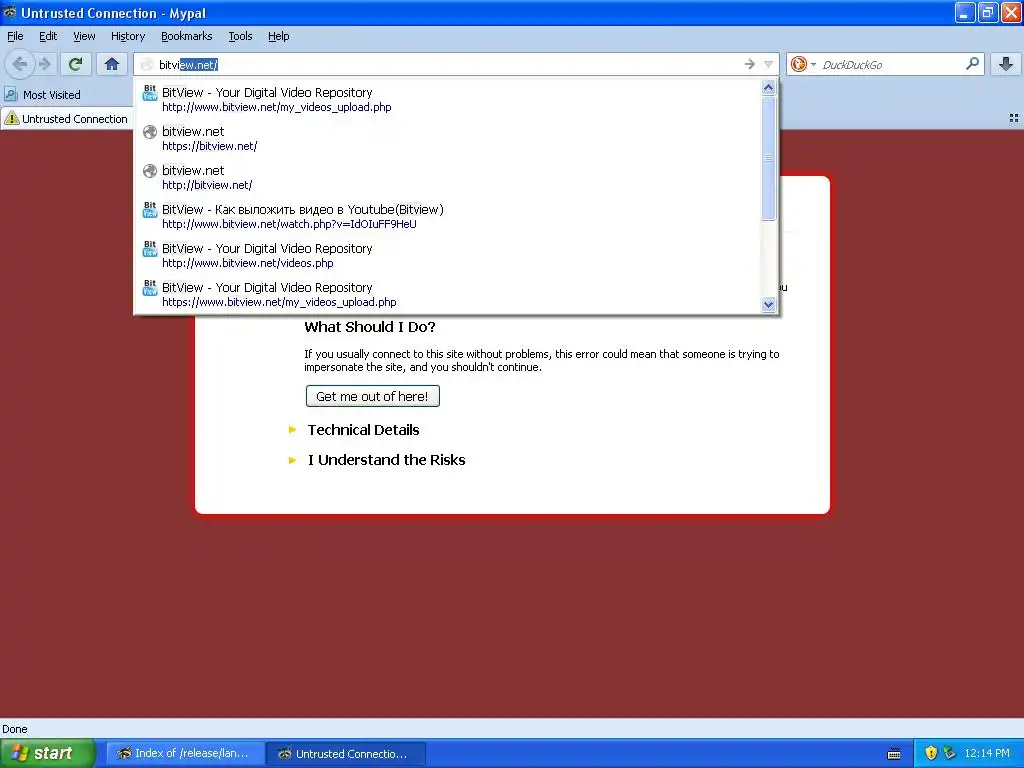The height and width of the screenshot is (768, 1024).
Task: Click globe icon of http://bitview.net/ suggestion
Action: click(x=150, y=171)
